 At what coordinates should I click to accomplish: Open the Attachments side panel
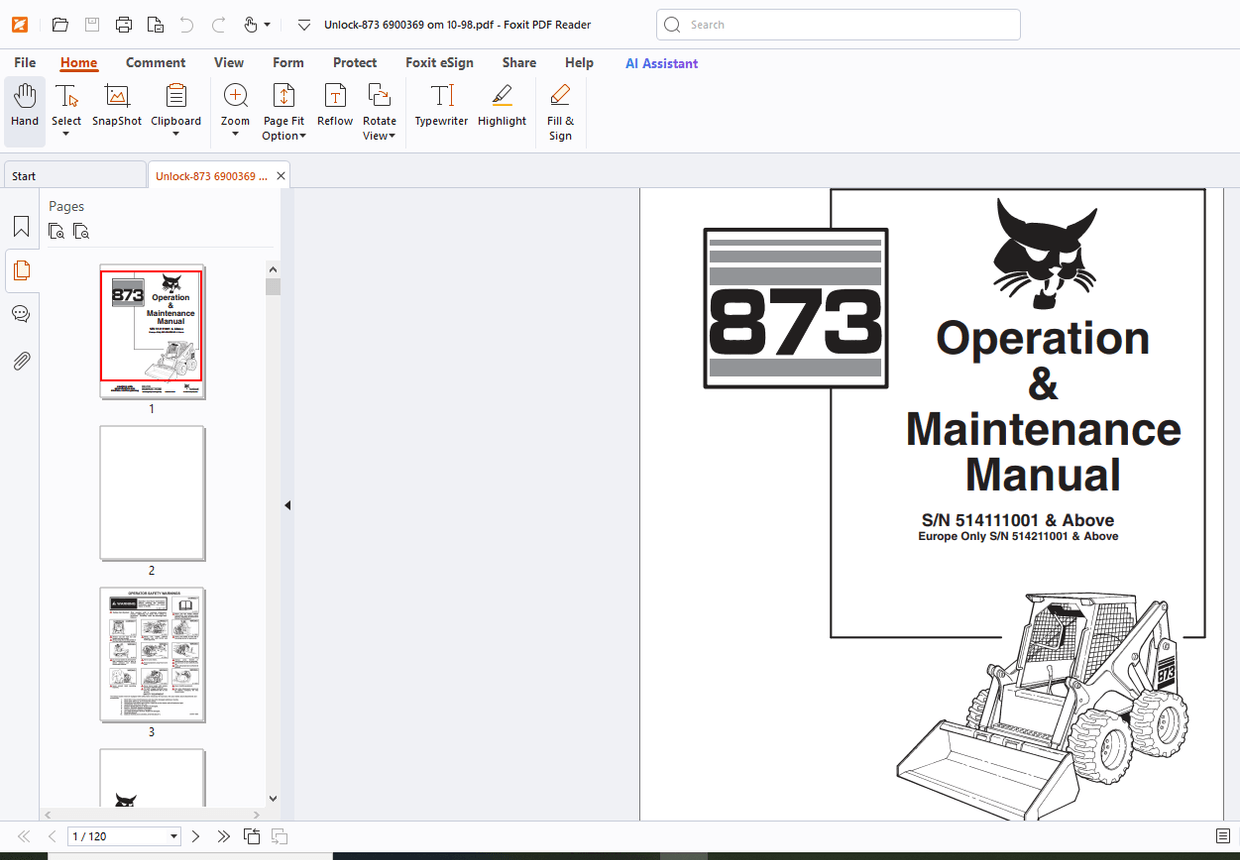pyautogui.click(x=21, y=361)
